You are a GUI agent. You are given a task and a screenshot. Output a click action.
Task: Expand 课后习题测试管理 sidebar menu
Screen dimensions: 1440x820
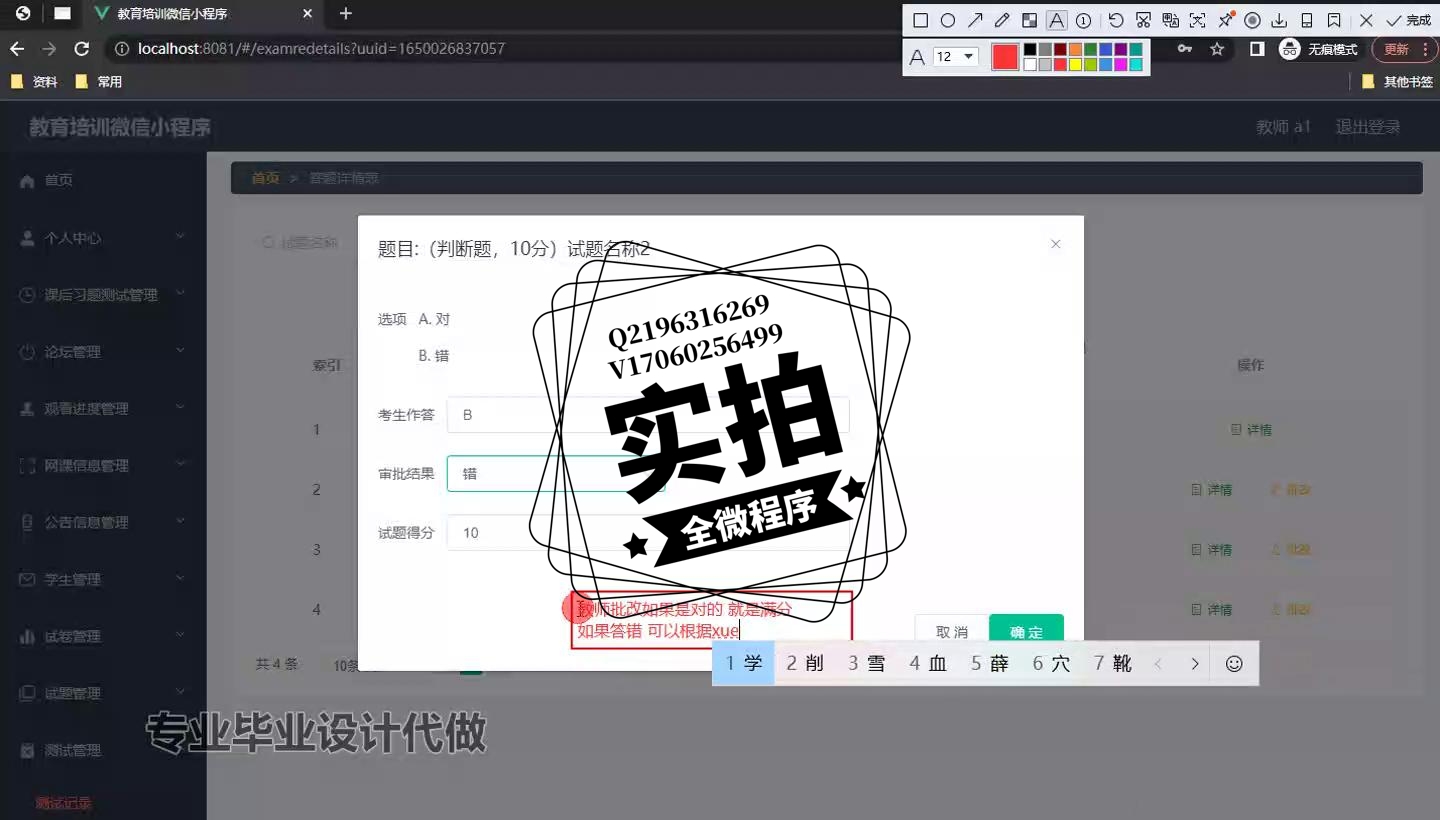(x=103, y=295)
